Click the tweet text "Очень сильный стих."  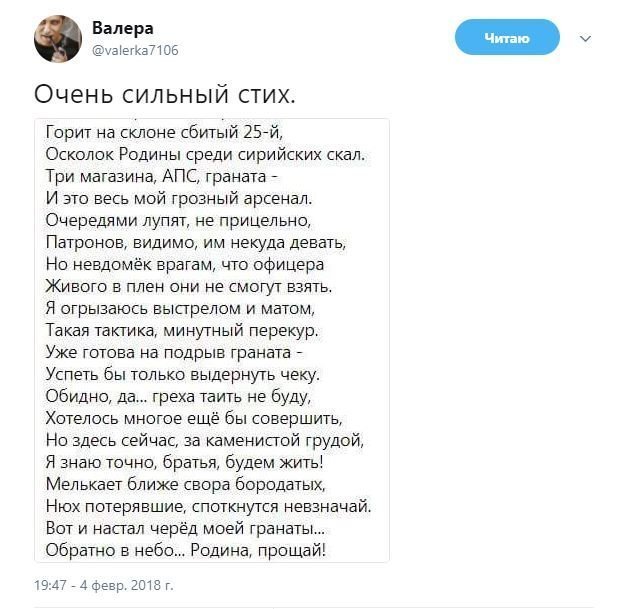165,94
